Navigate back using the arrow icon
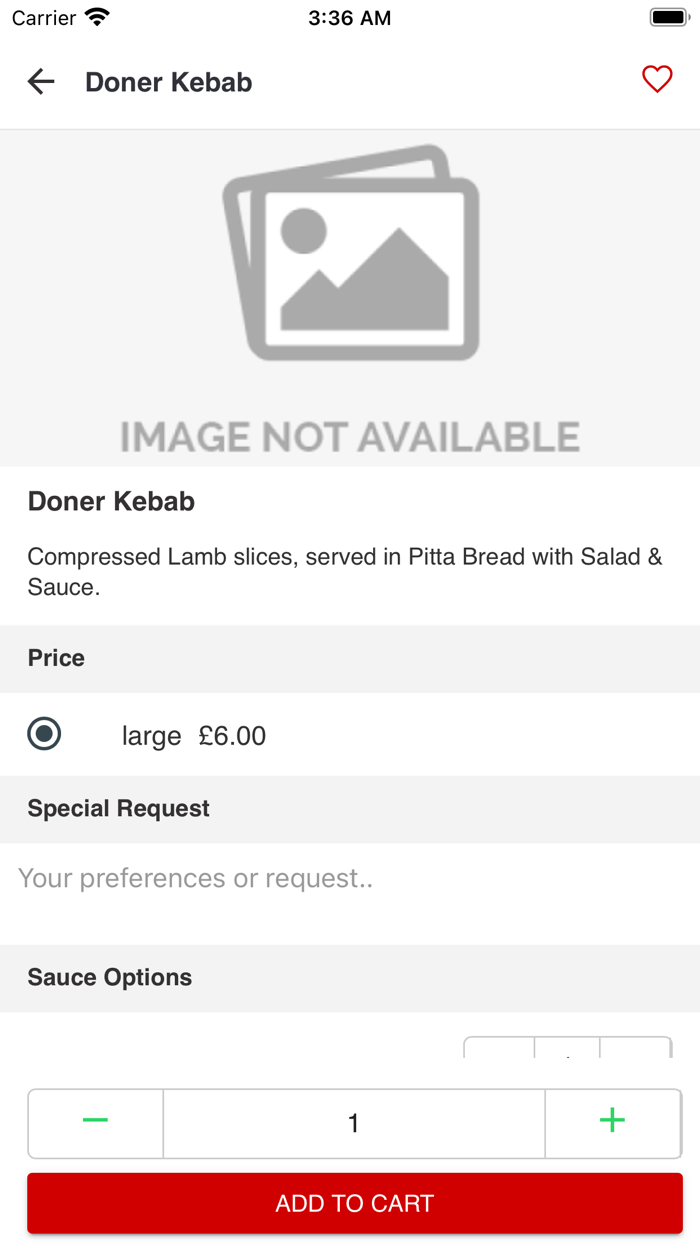The image size is (700, 1244). (40, 82)
